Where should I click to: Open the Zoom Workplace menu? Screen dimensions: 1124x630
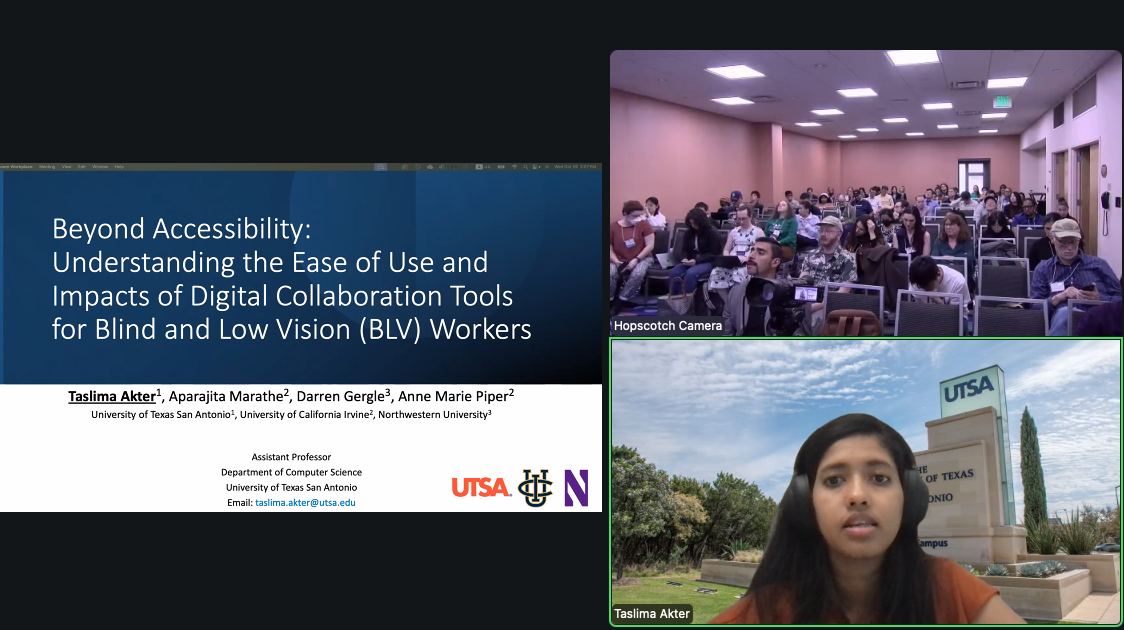16,167
